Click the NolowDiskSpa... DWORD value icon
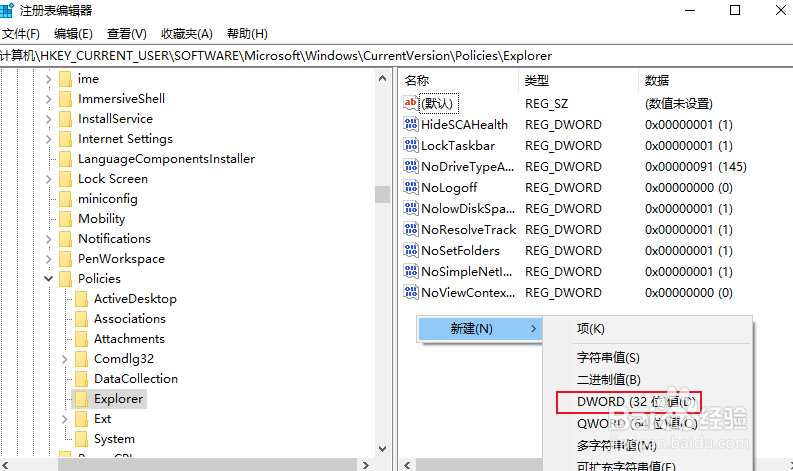 pos(411,208)
